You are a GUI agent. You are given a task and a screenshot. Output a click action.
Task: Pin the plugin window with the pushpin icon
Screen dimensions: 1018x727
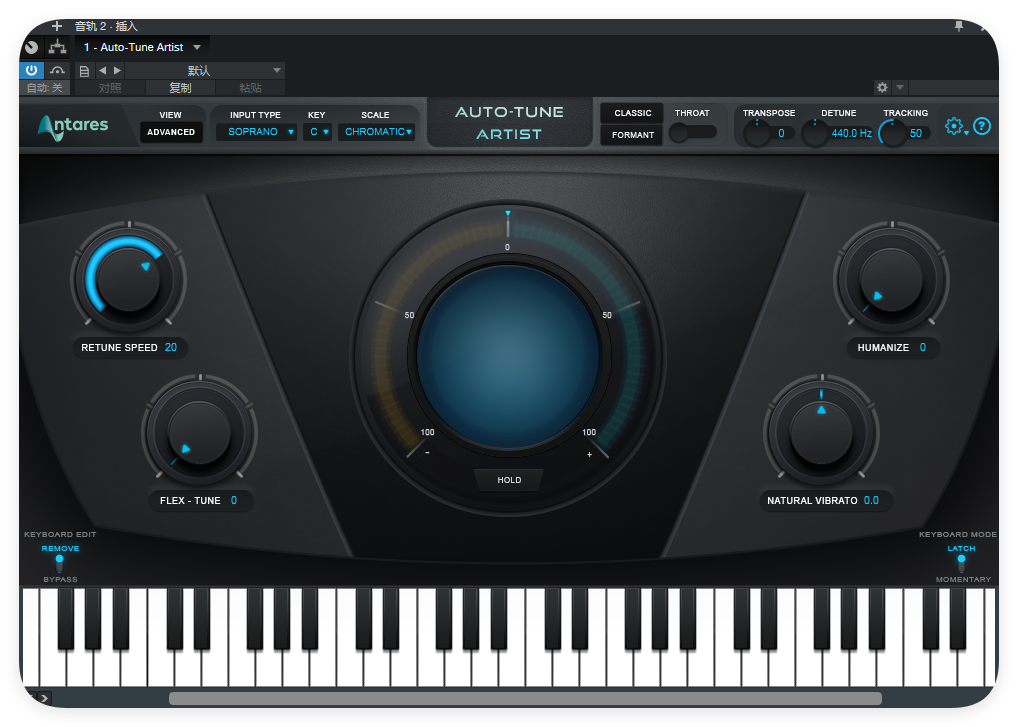click(959, 26)
